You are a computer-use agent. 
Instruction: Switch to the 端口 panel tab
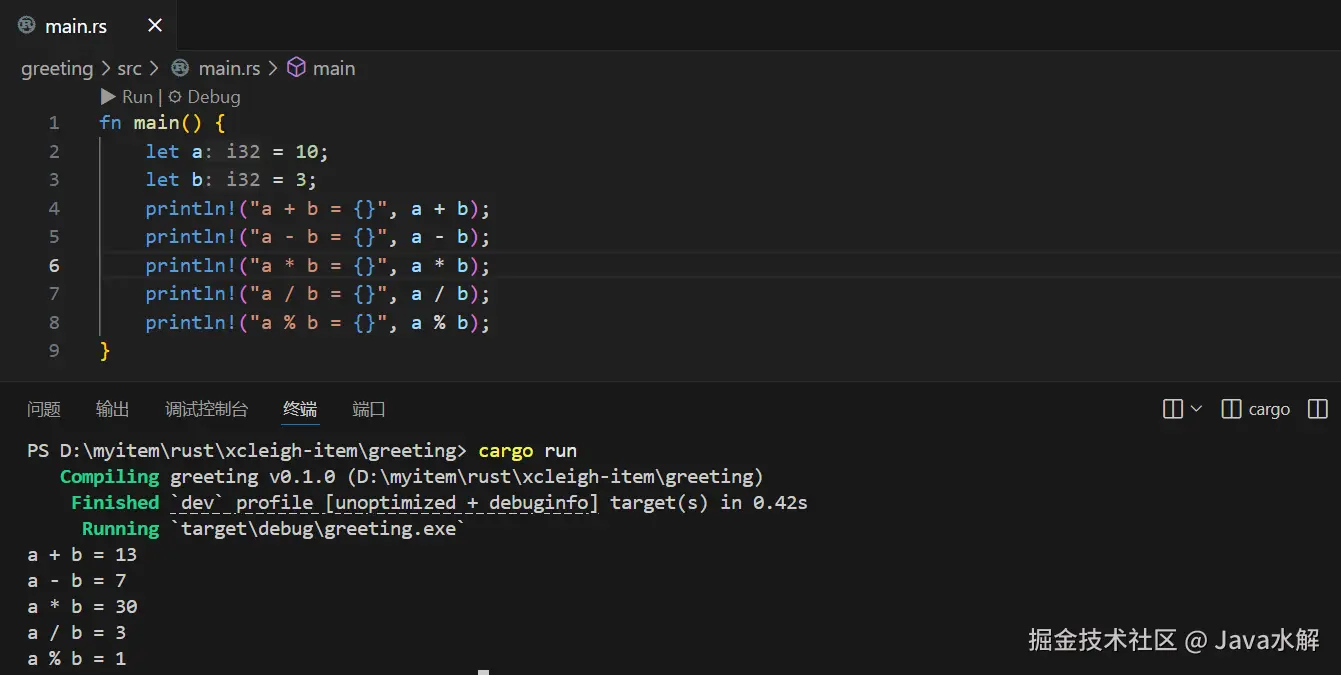[x=369, y=409]
